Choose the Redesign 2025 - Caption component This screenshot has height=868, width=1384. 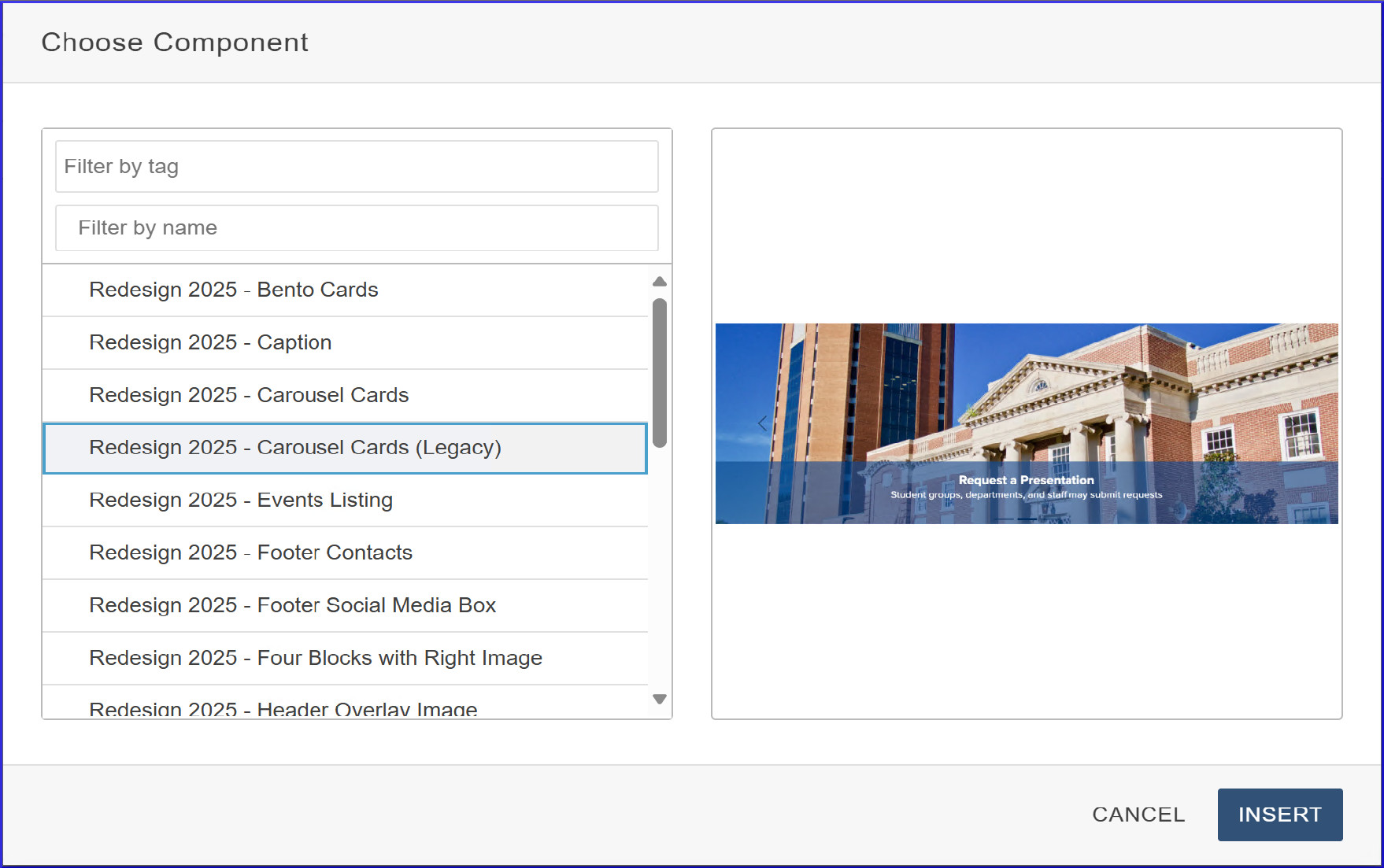coord(210,343)
